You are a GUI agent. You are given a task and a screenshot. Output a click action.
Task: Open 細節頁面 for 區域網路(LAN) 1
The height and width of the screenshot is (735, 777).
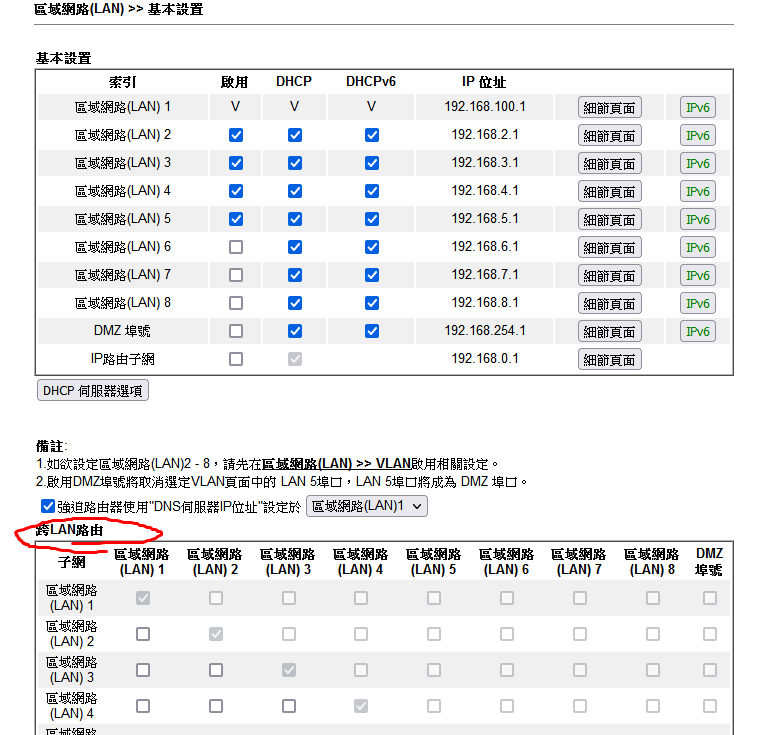[x=609, y=108]
